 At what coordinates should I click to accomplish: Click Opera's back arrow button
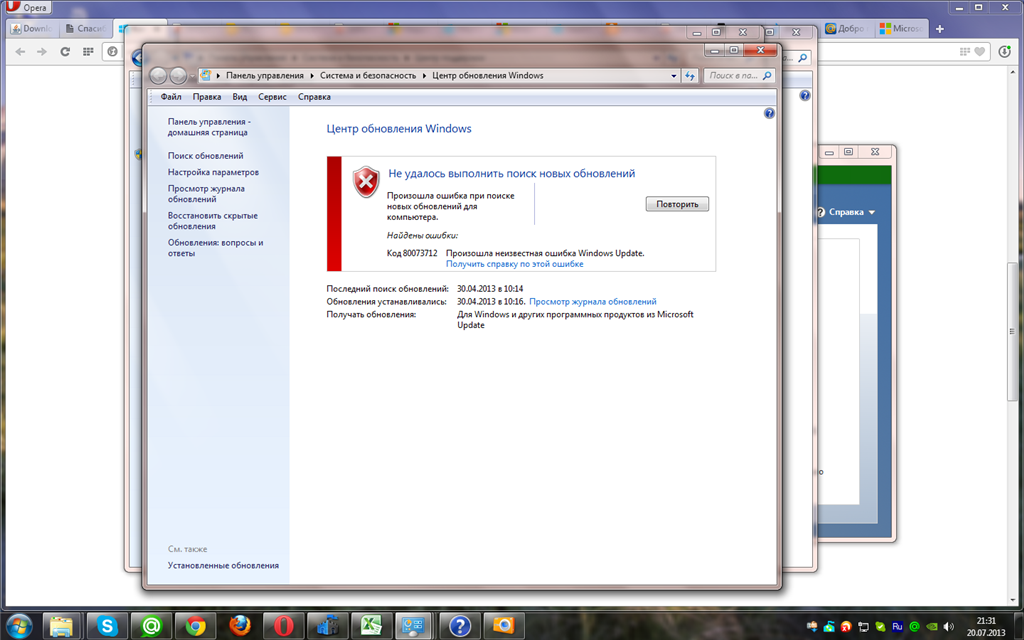coord(20,52)
